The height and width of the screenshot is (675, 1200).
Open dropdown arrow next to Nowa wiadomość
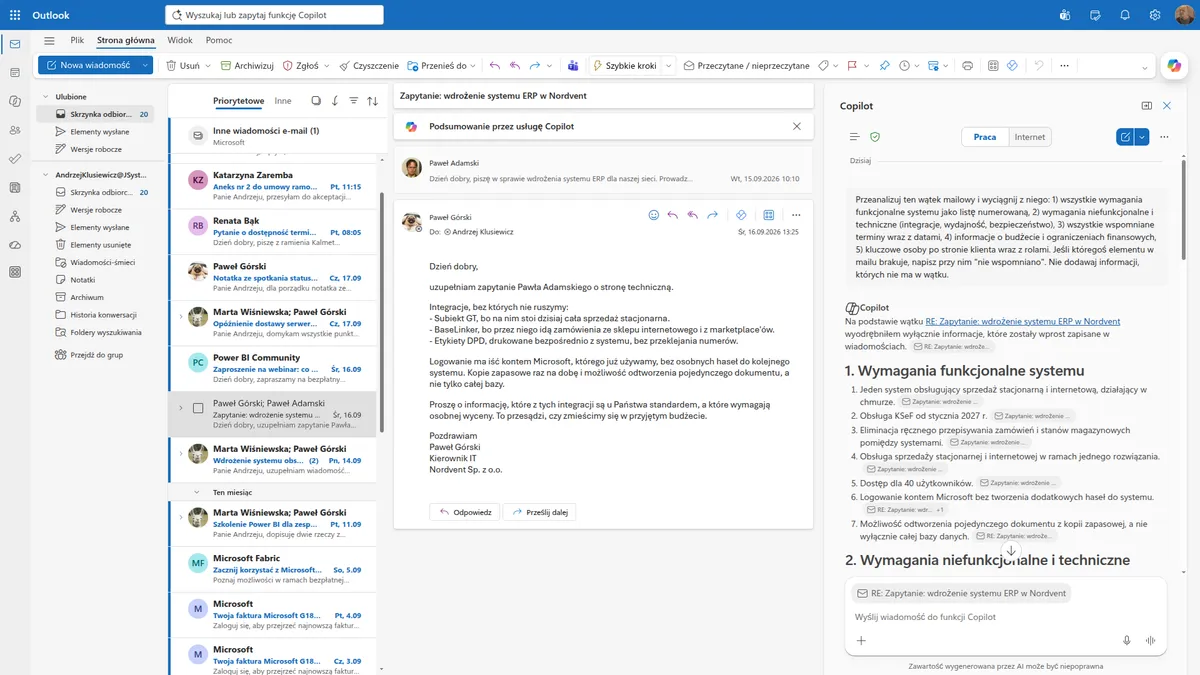coord(146,65)
